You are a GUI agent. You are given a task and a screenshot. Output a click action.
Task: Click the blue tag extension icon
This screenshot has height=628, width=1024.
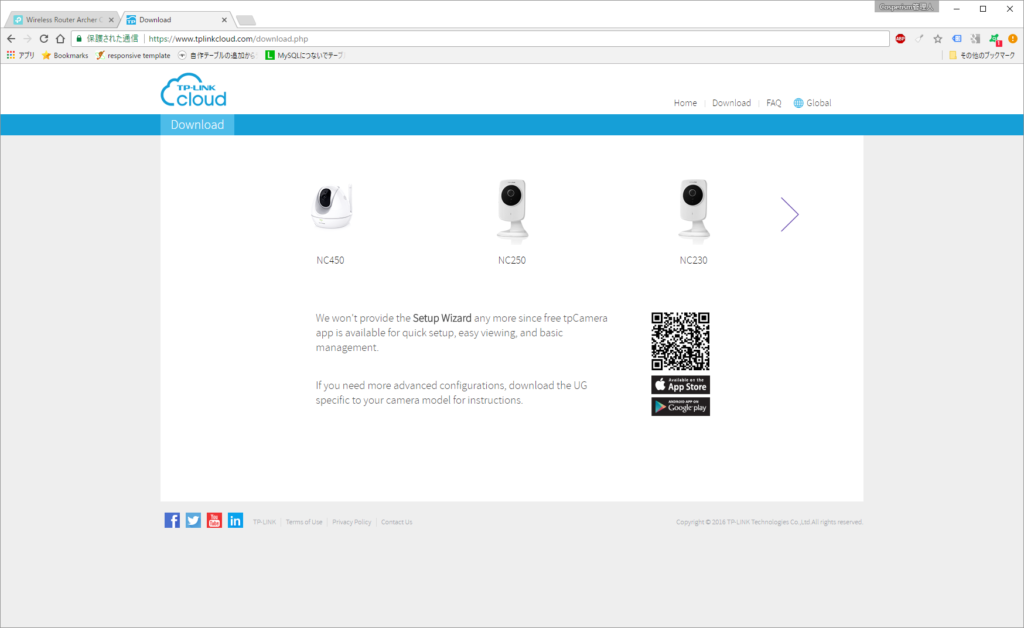point(957,39)
